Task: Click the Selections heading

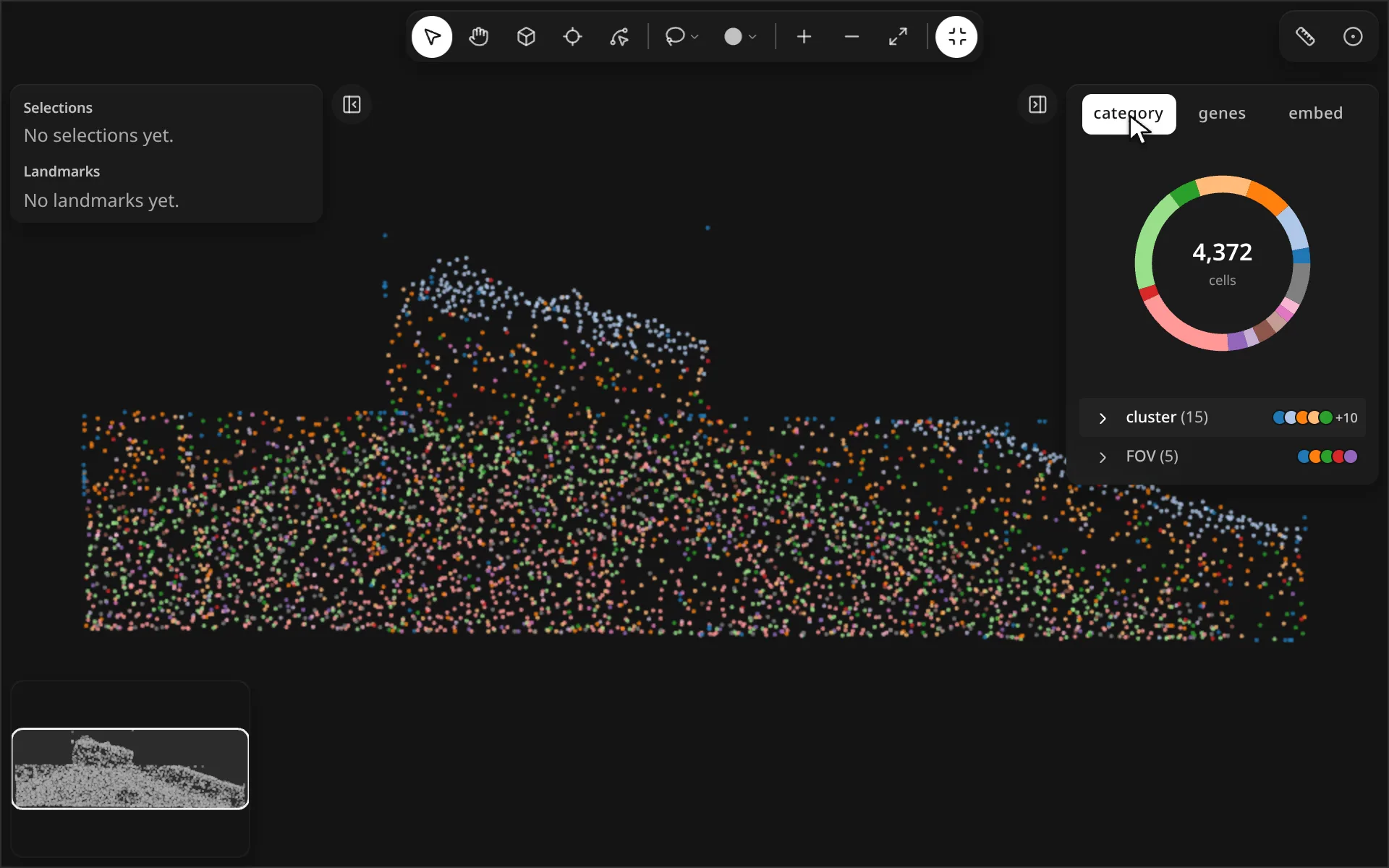Action: [58, 108]
